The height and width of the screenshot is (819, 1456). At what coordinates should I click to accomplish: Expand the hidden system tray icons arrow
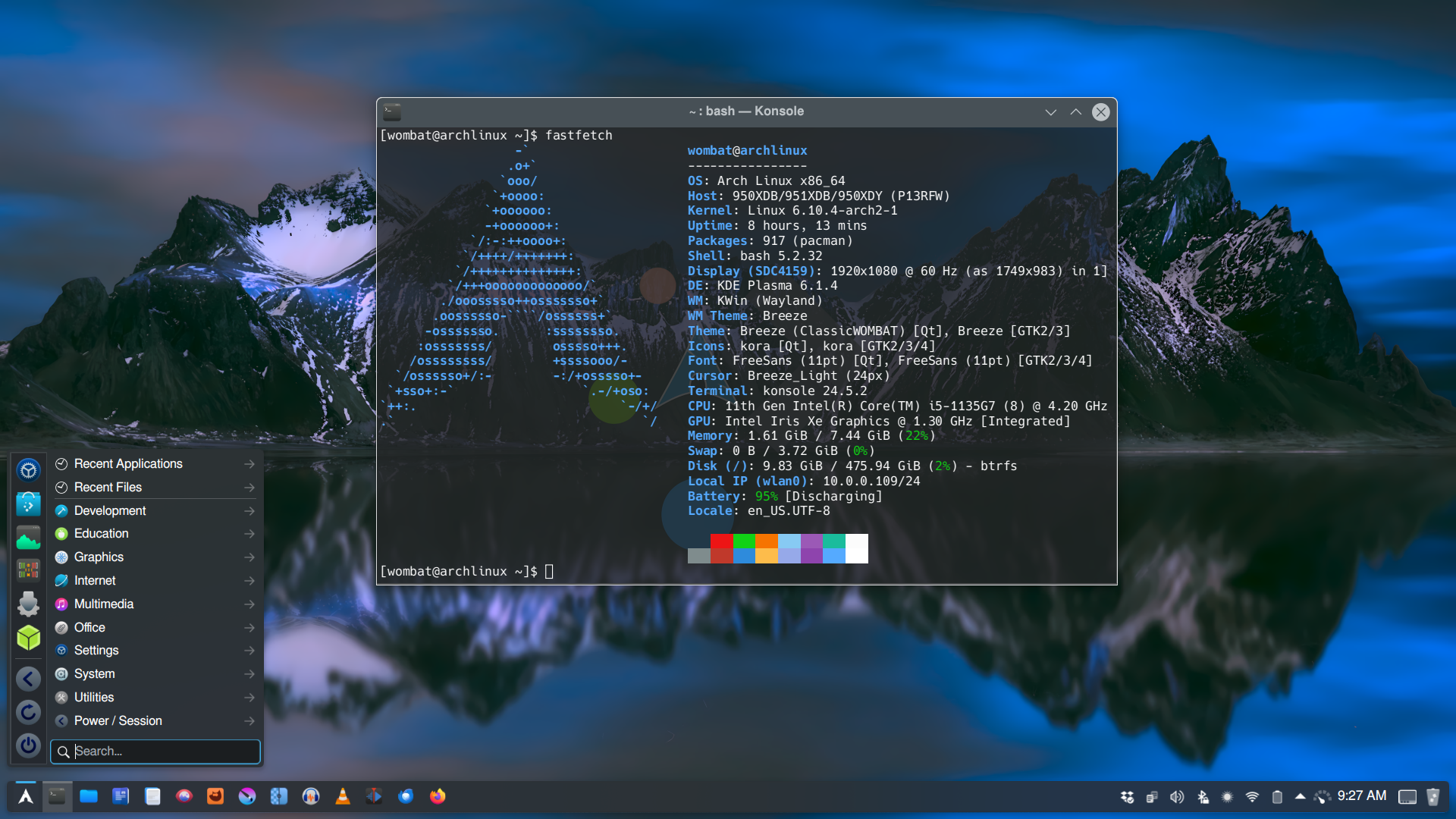coord(1301,797)
